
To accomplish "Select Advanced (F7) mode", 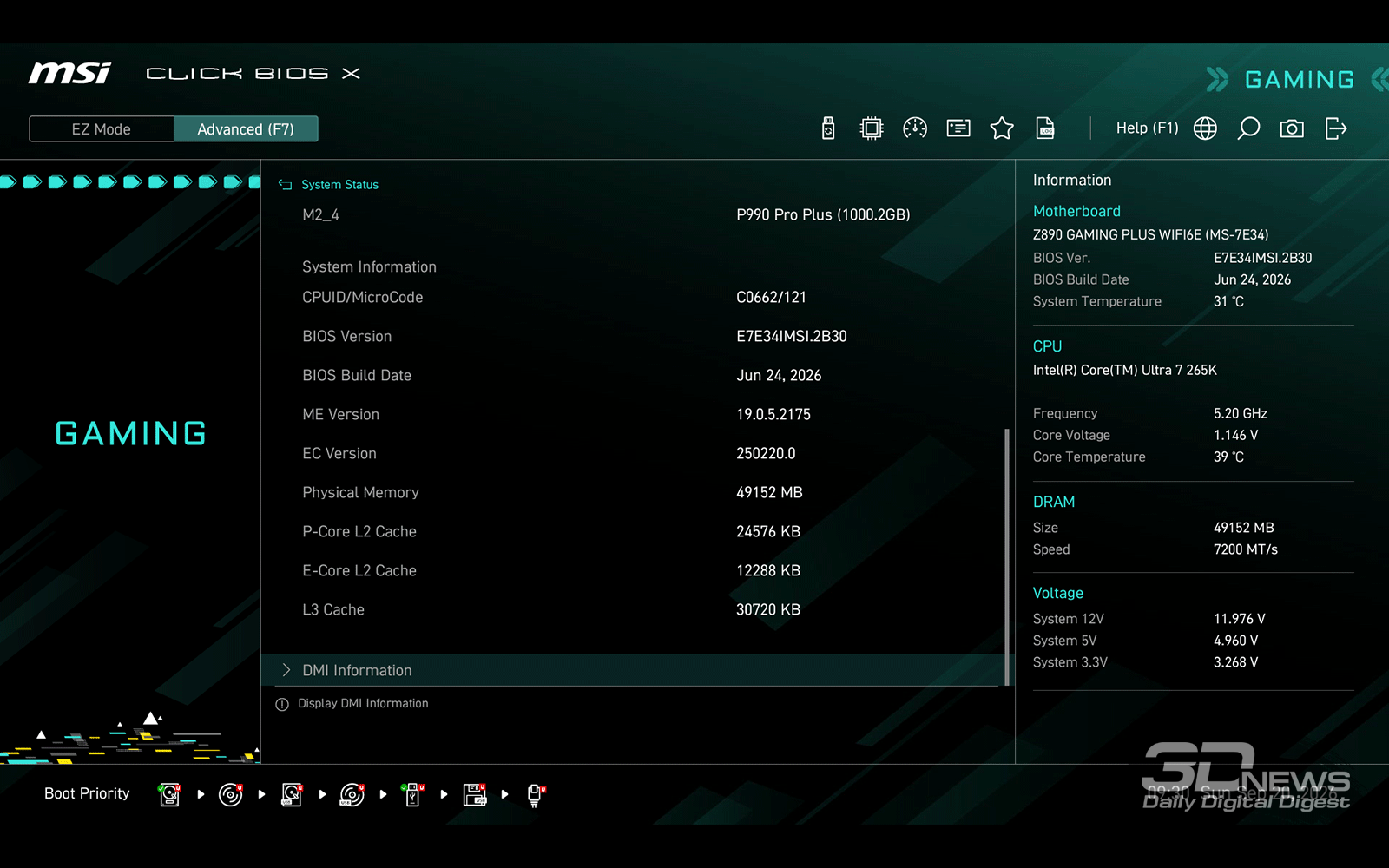I will pos(246,129).
